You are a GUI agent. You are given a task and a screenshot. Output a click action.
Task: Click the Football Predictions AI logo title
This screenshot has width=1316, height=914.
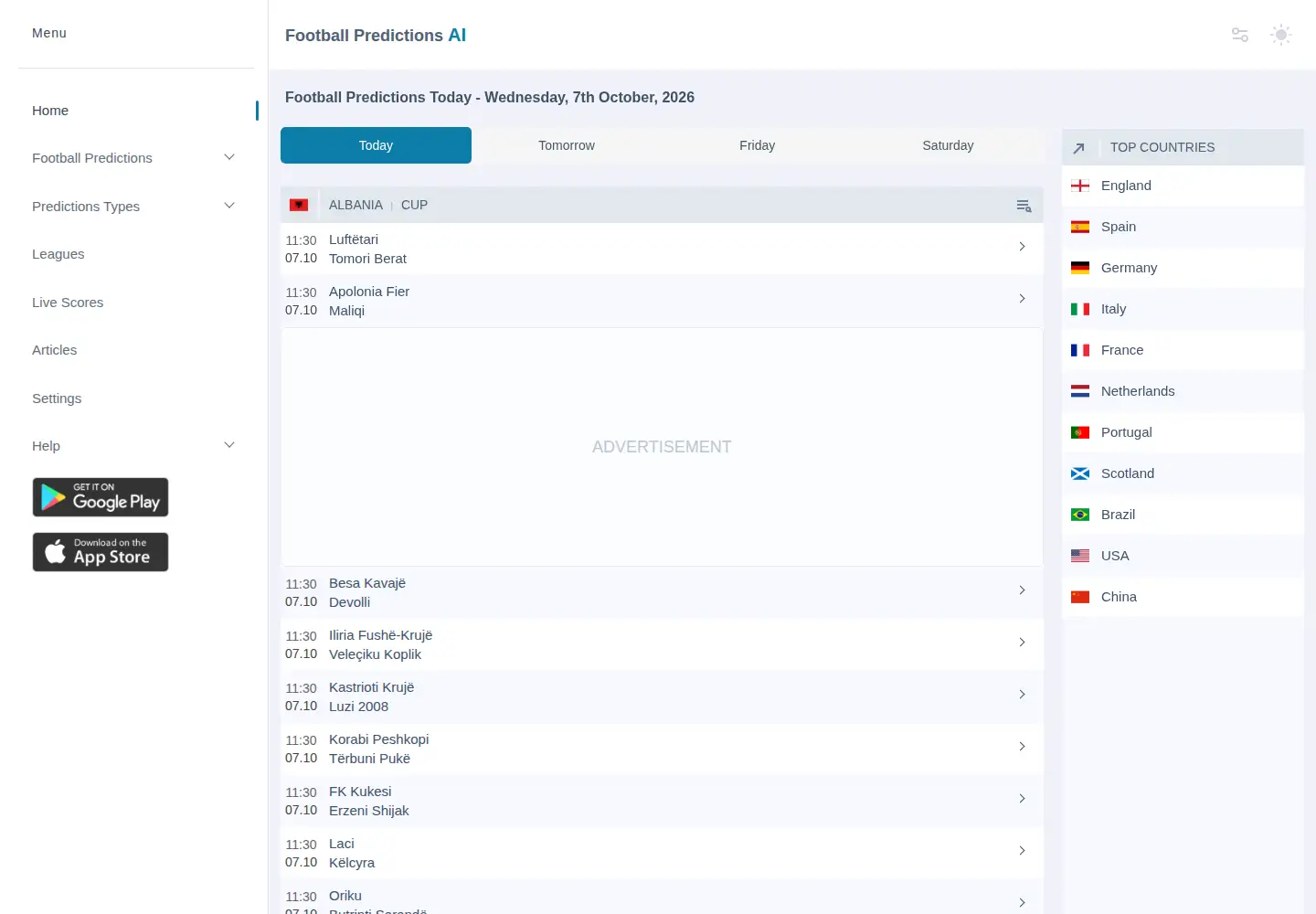point(376,35)
